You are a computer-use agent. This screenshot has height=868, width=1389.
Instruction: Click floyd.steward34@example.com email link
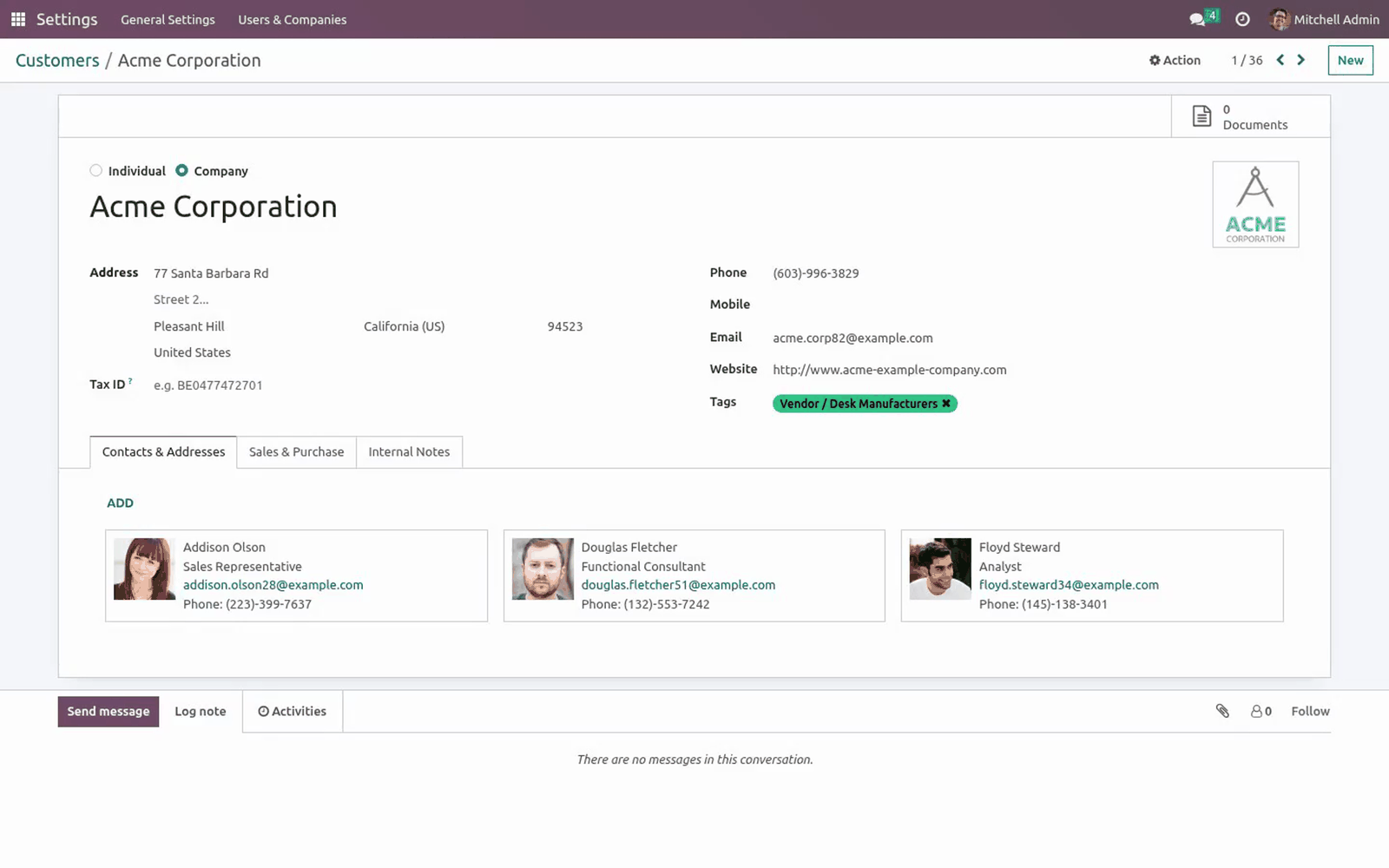pyautogui.click(x=1069, y=585)
